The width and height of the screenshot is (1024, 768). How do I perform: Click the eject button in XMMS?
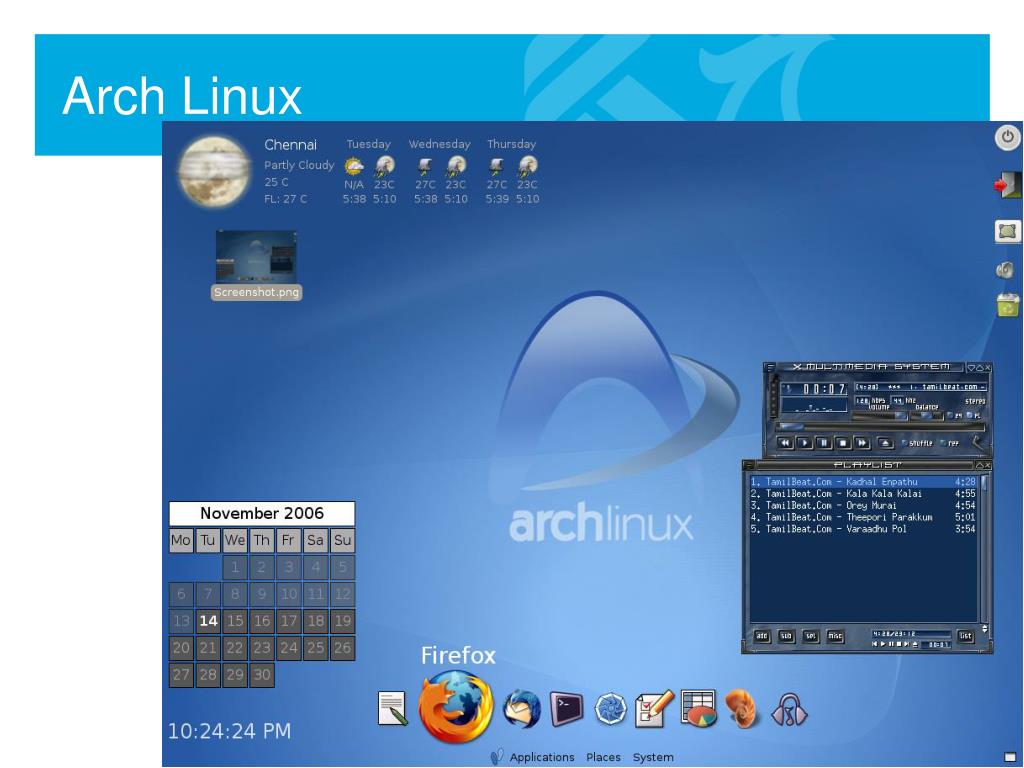[x=886, y=443]
